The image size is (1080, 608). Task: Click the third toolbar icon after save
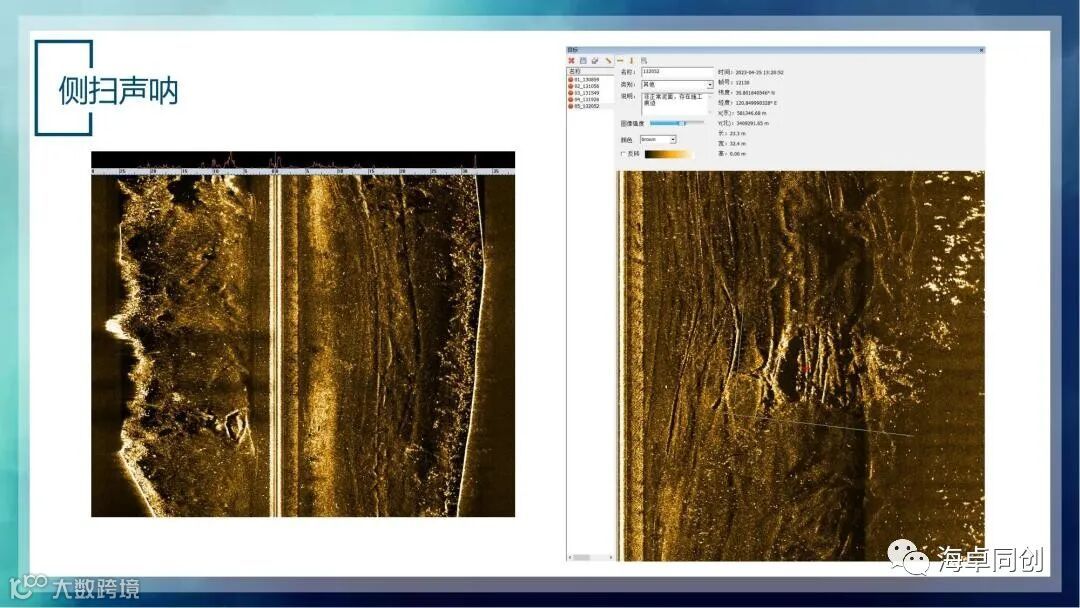[595, 61]
